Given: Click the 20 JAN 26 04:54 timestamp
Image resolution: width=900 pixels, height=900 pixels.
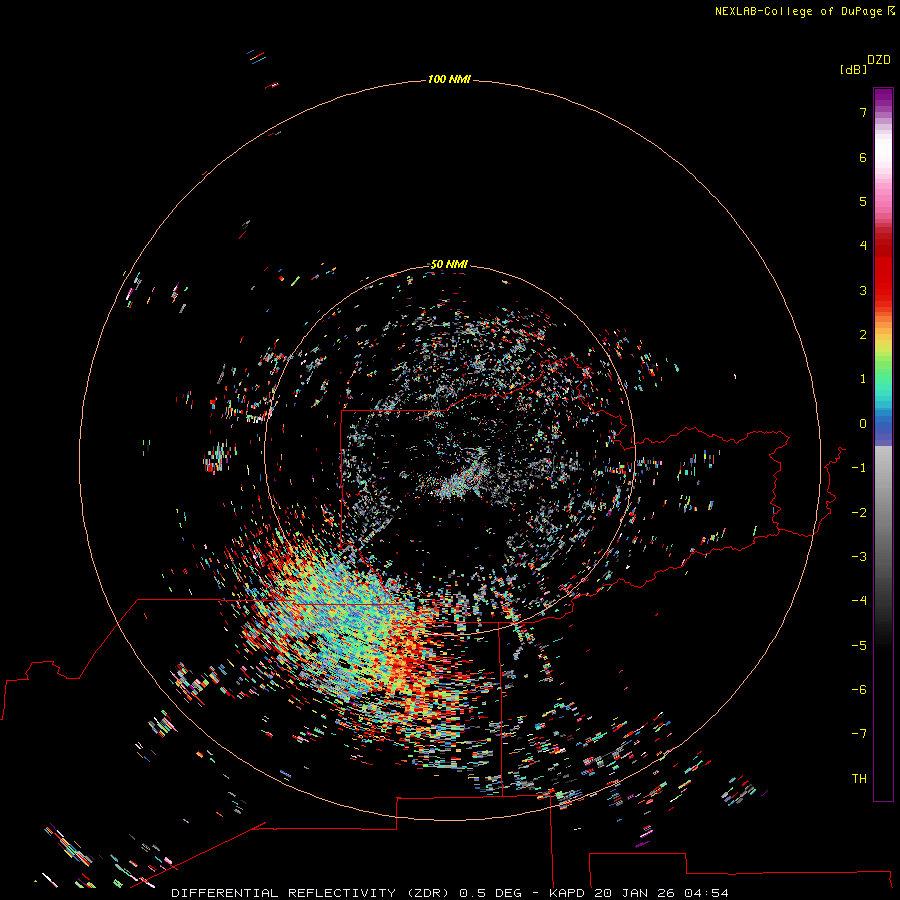Looking at the screenshot, I should coord(661,893).
